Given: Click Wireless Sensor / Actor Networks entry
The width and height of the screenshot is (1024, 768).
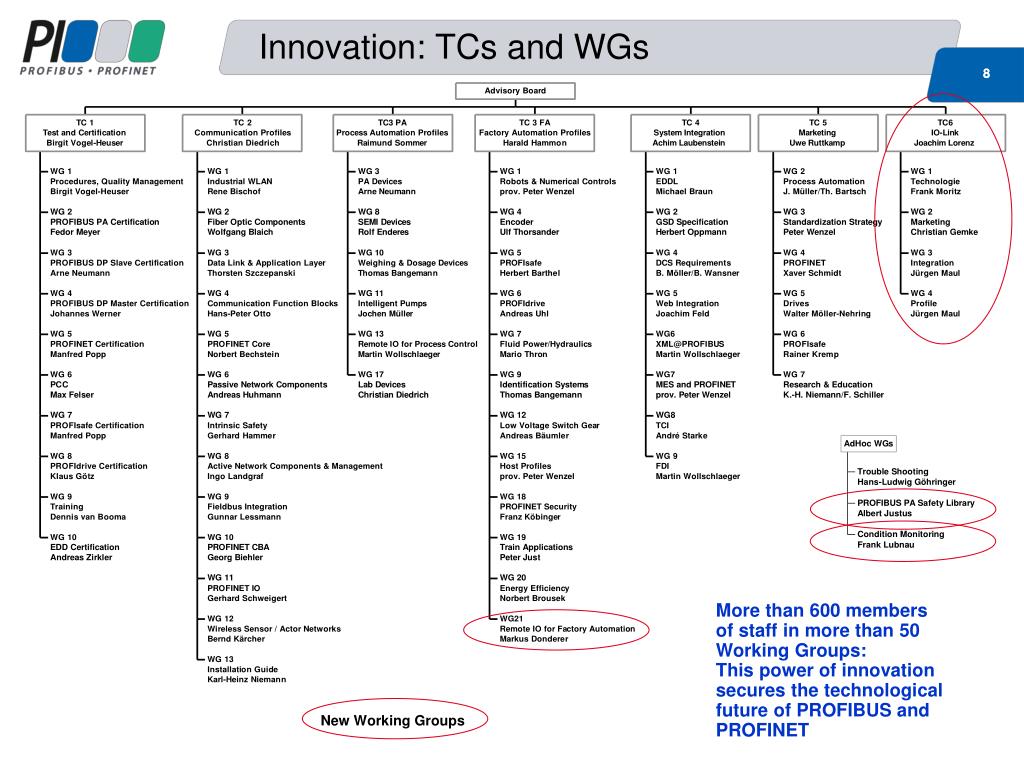Looking at the screenshot, I should [x=274, y=629].
